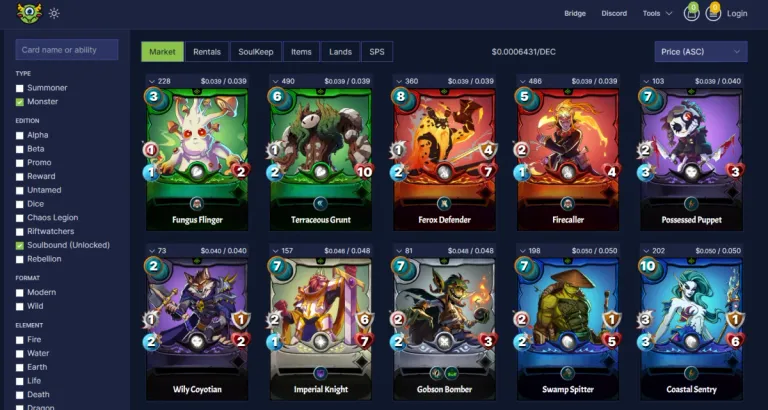Expand the Fungus Flinger listing chevron
This screenshot has height=410, width=768.
coord(152,81)
